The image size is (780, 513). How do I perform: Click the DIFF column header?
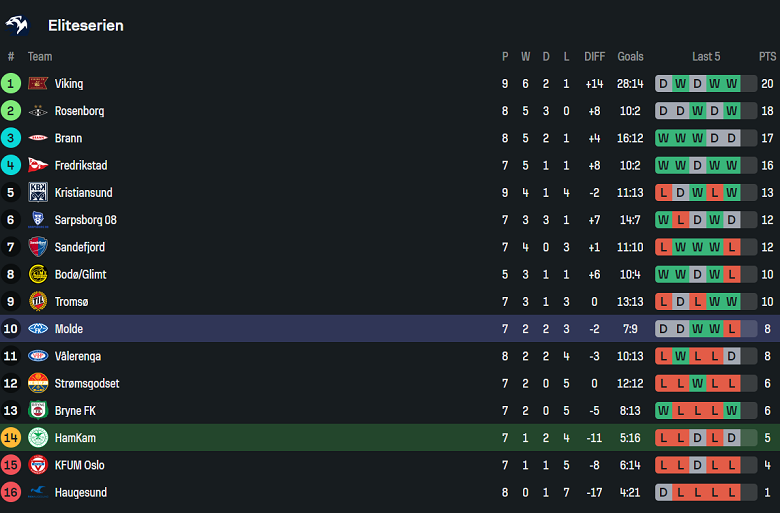click(x=594, y=57)
